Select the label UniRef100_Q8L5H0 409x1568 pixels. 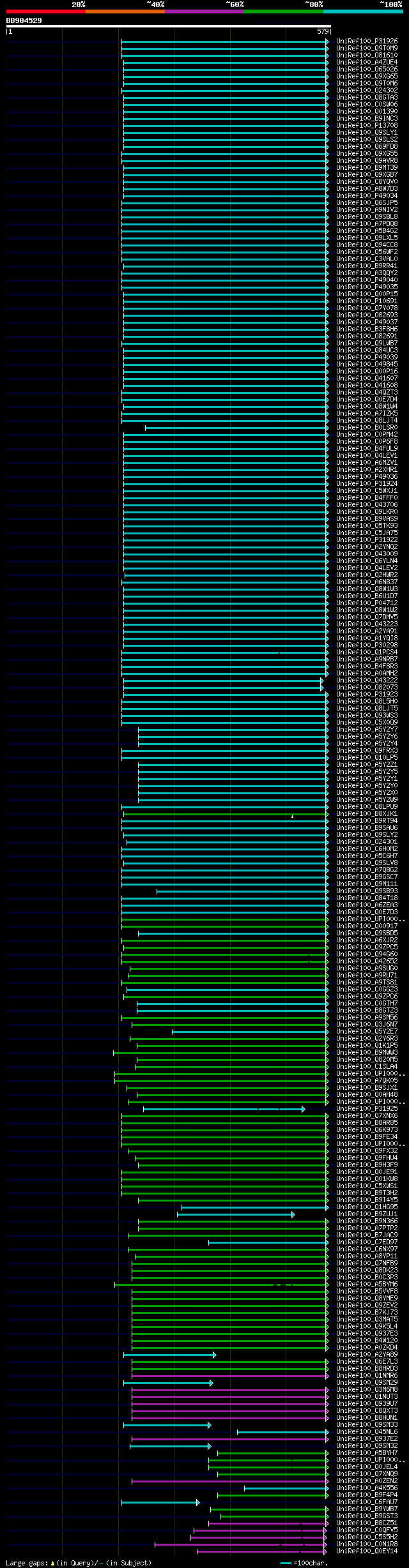367,701
